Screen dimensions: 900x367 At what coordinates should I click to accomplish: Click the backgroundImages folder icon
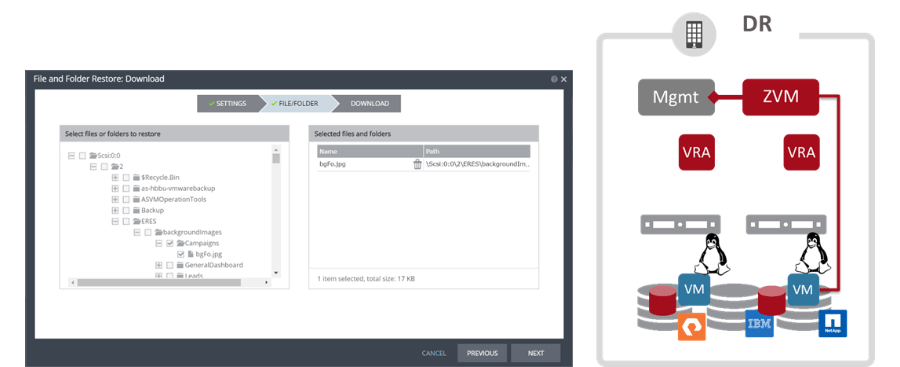tap(159, 232)
